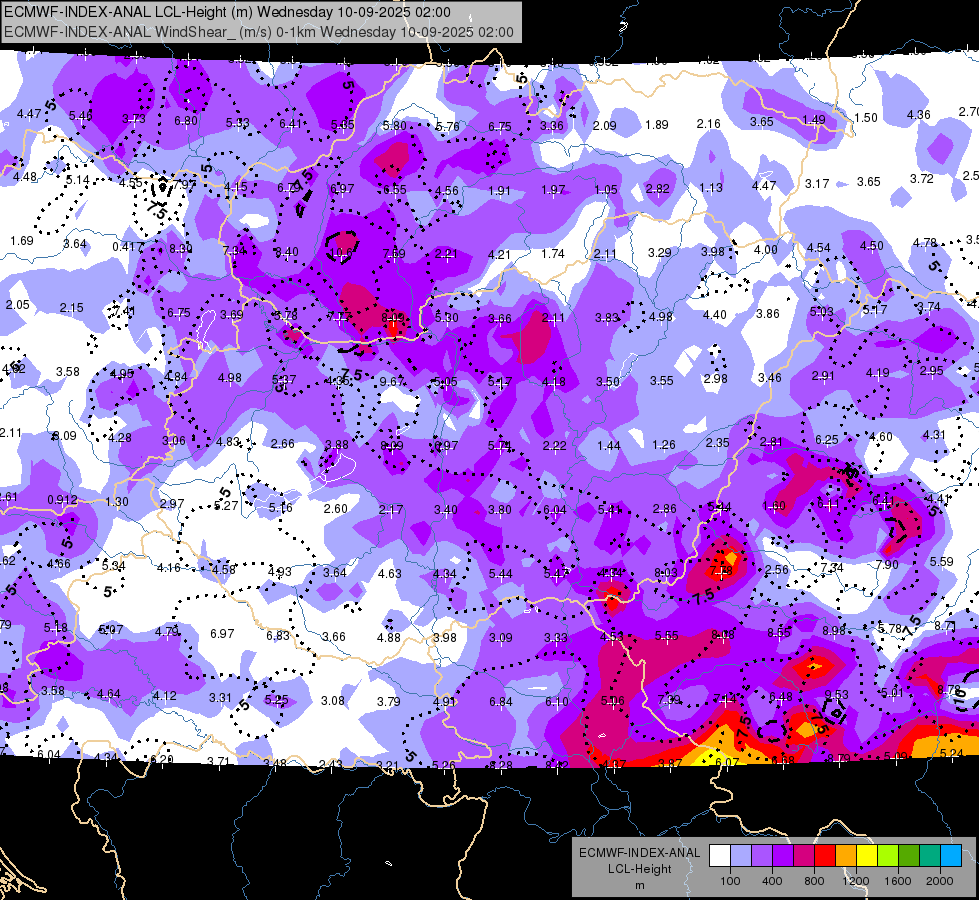Click the wind shear value 6.25
Viewport: 979px width, 900px height.
pos(827,440)
